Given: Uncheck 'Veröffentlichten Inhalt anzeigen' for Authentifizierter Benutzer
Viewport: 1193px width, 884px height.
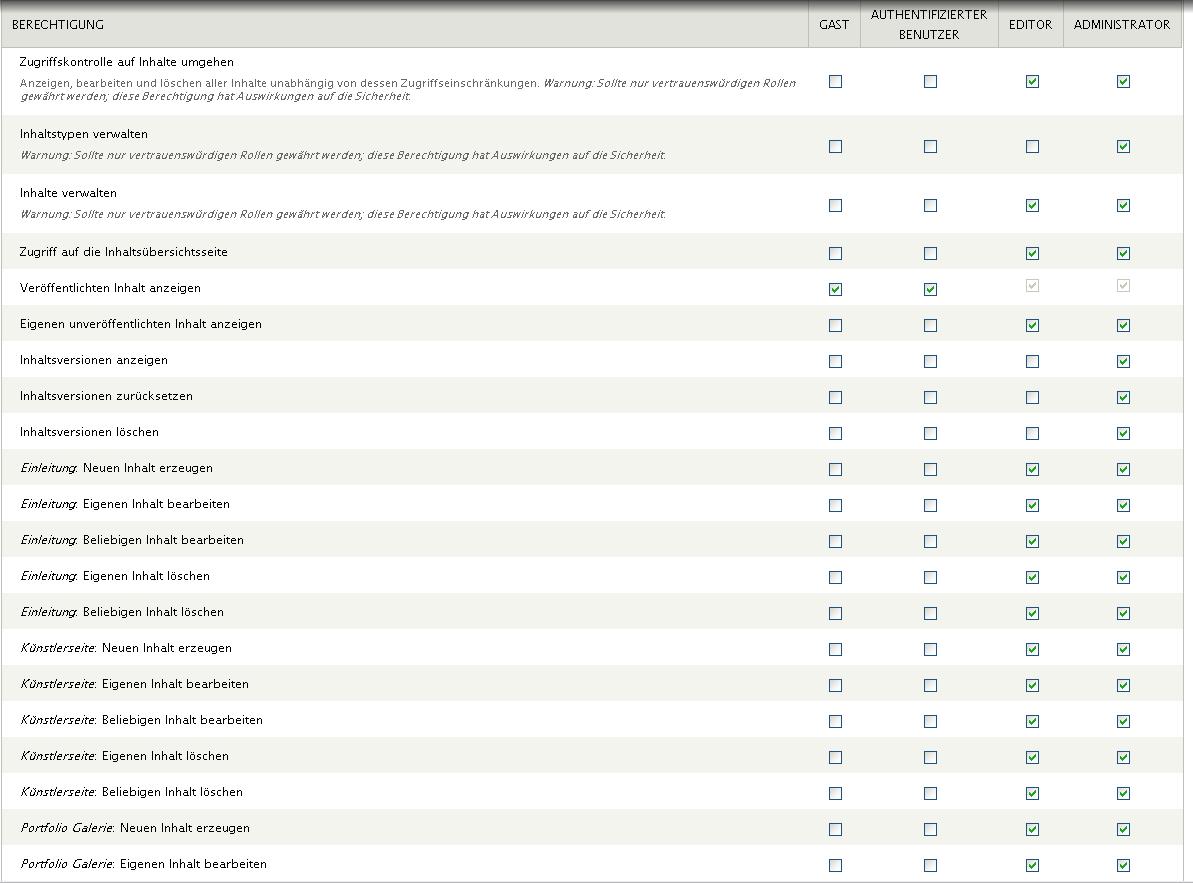Looking at the screenshot, I should [930, 290].
